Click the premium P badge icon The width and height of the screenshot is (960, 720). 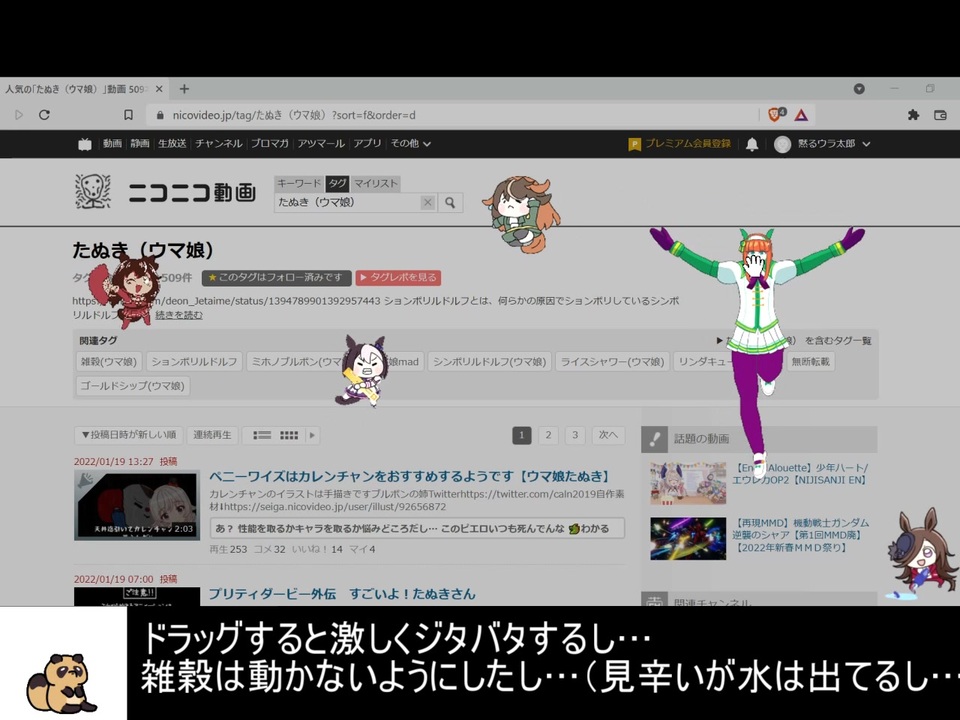click(x=634, y=144)
